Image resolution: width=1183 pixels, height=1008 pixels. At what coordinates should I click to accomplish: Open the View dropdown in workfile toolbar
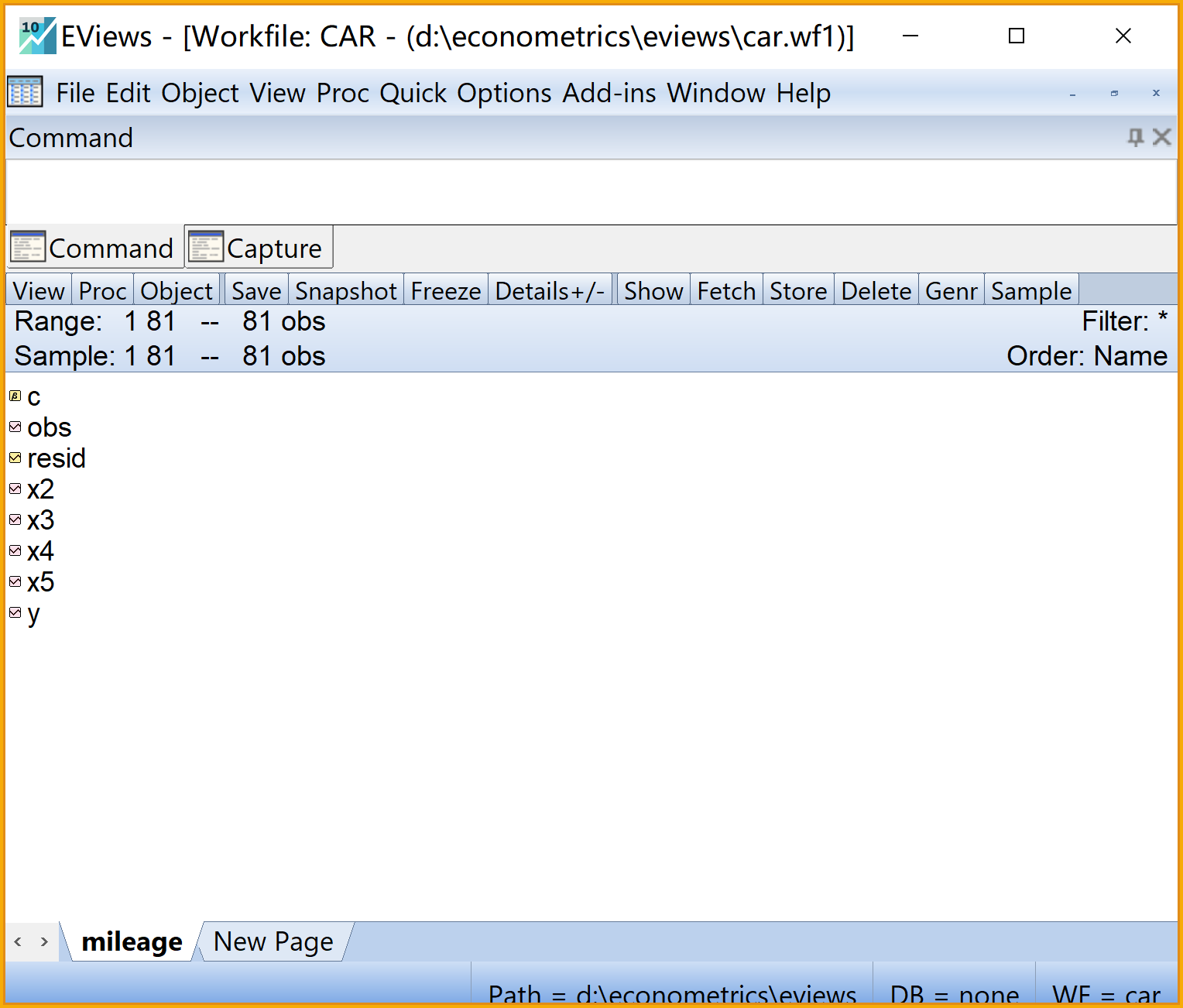pos(39,291)
